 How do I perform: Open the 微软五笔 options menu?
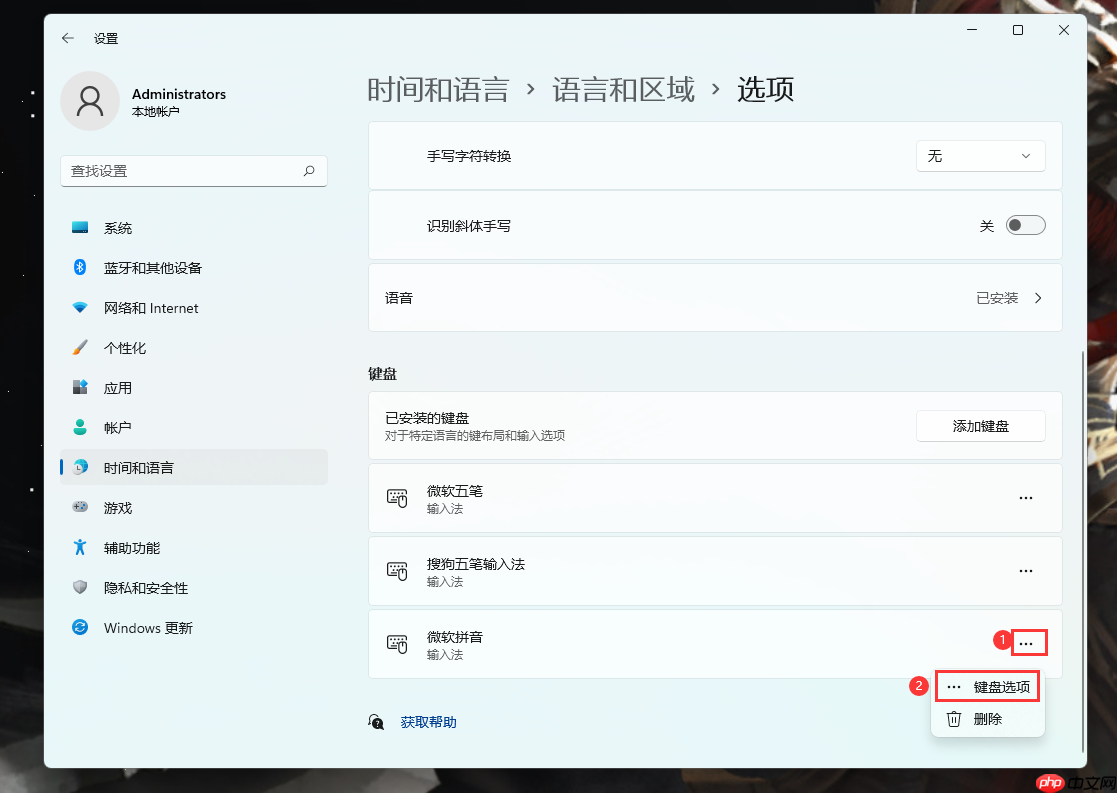pos(1025,497)
